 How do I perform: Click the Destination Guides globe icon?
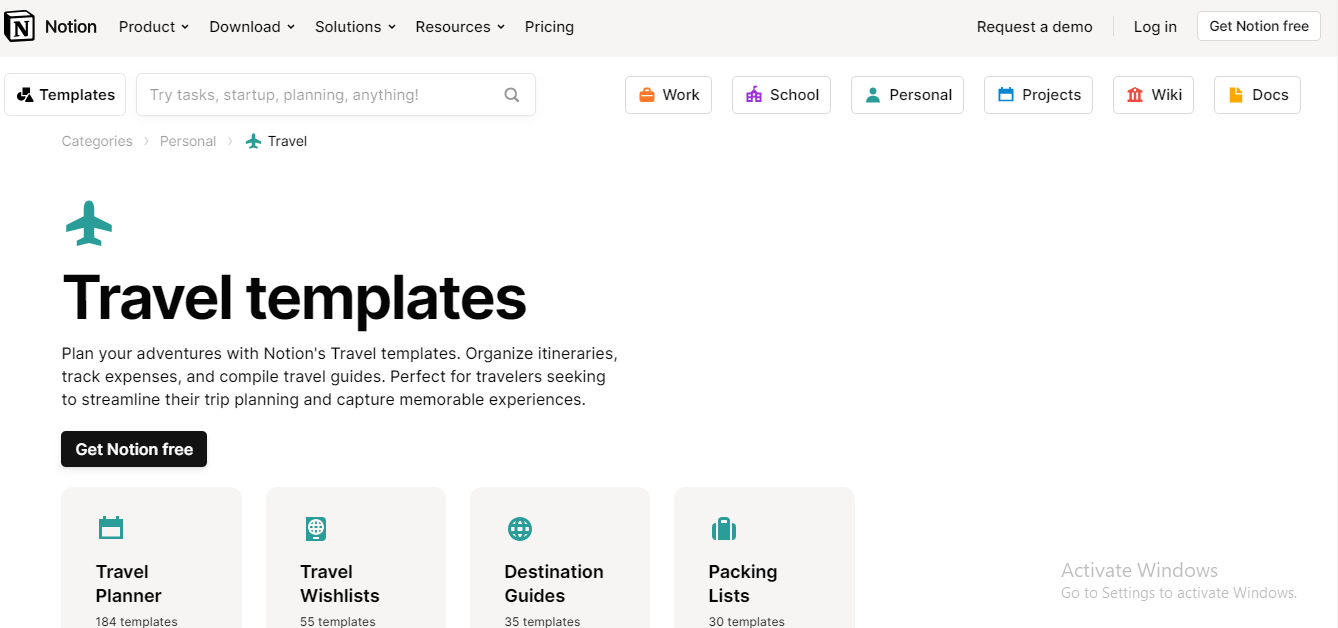(x=520, y=528)
